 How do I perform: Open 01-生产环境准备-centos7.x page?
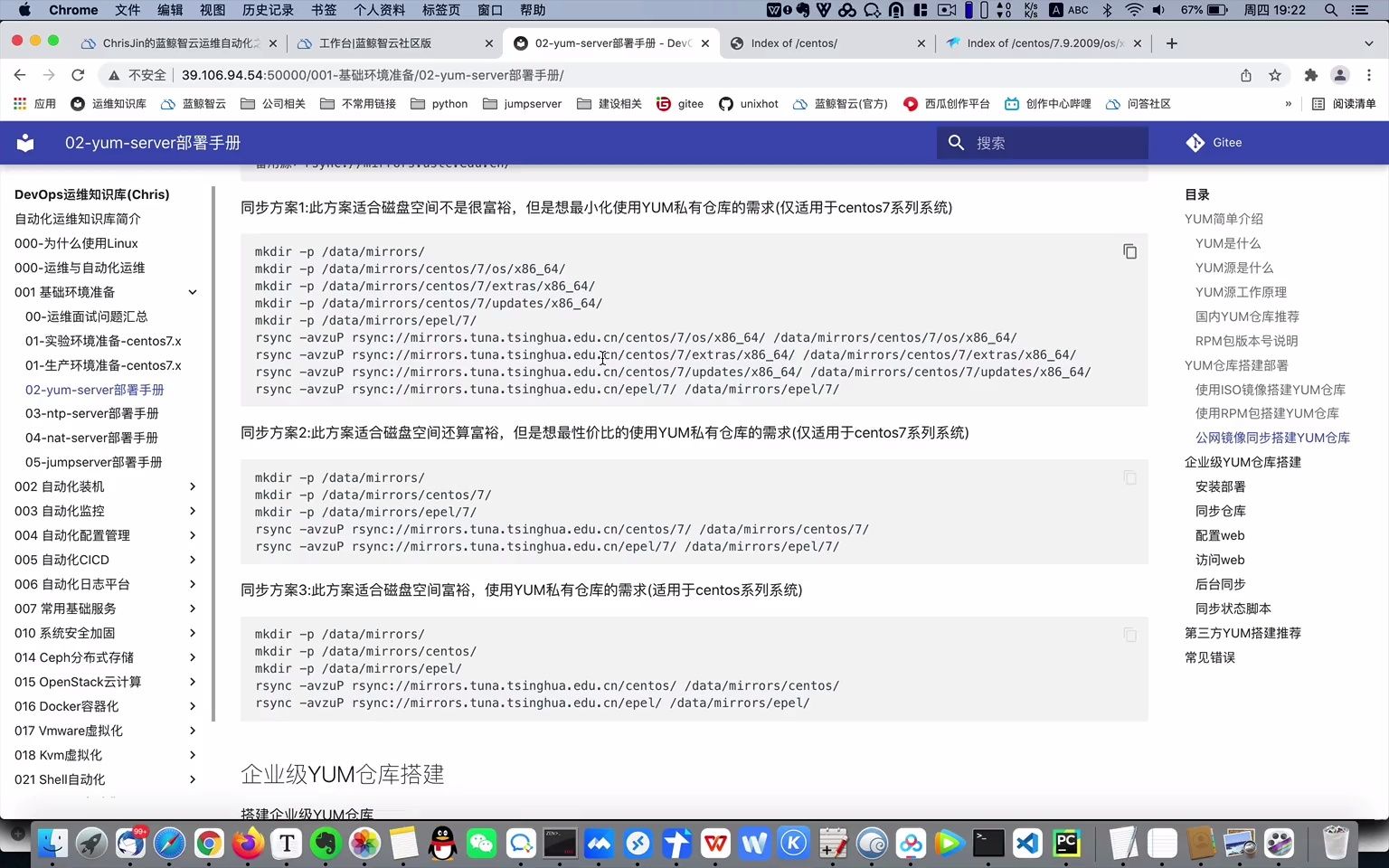103,365
